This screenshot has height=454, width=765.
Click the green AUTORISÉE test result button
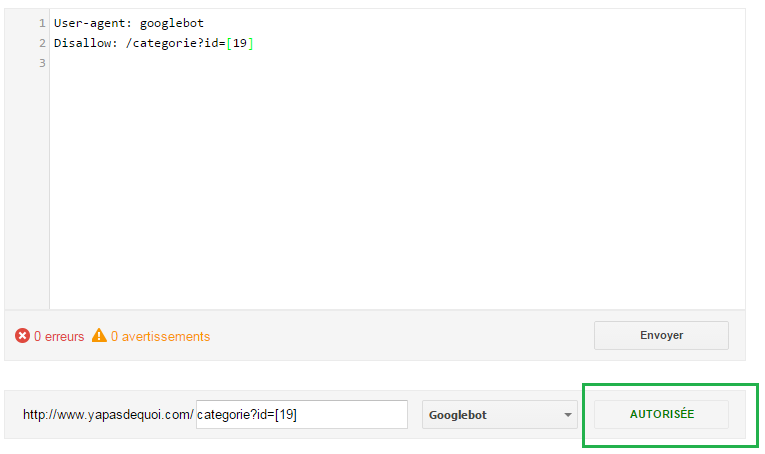pos(661,415)
